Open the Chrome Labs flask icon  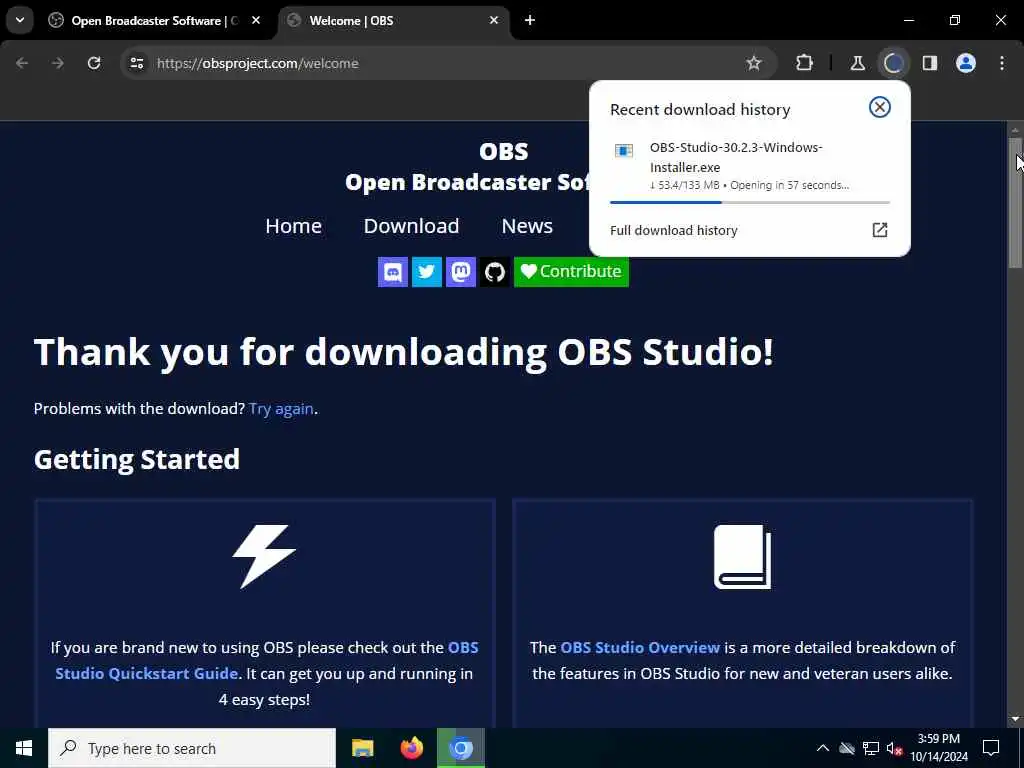[857, 63]
